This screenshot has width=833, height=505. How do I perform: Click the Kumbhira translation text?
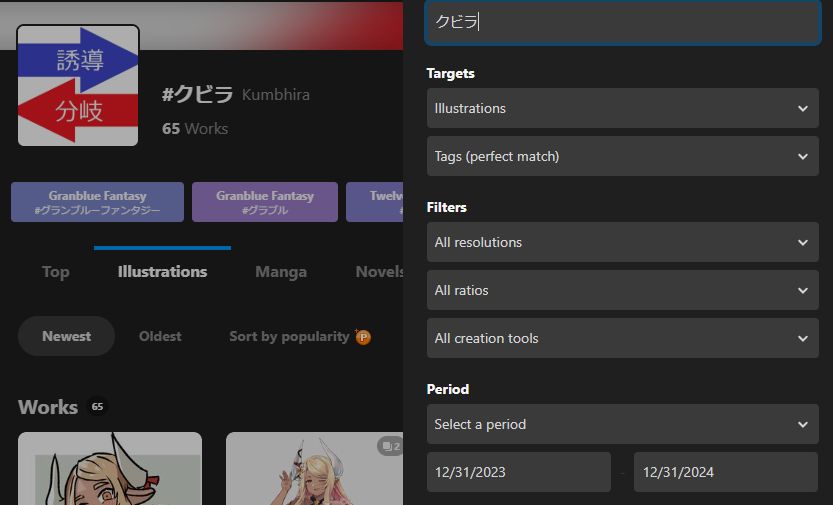point(276,95)
